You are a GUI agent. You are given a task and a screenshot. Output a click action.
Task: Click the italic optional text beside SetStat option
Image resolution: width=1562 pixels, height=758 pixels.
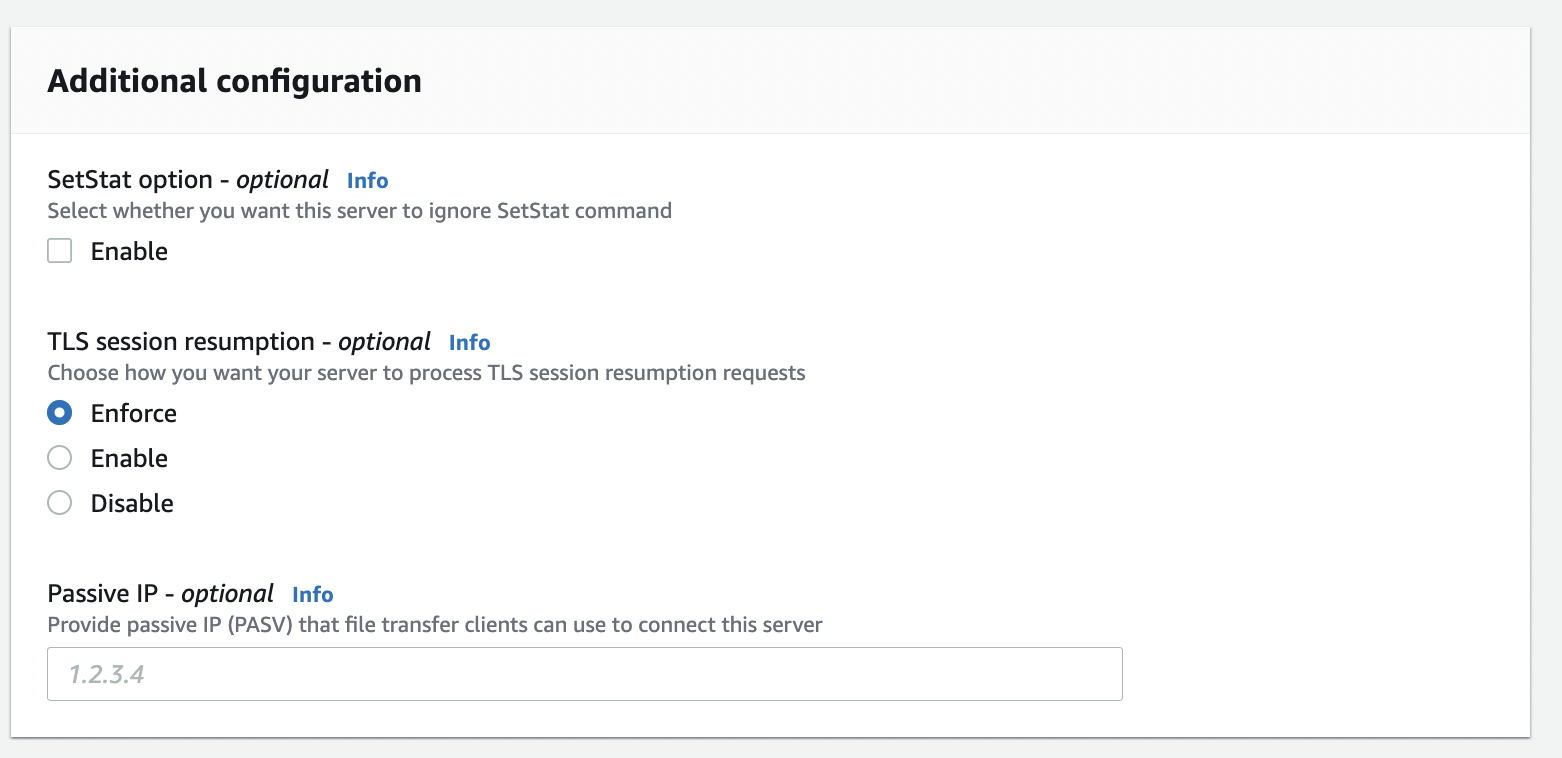point(282,180)
